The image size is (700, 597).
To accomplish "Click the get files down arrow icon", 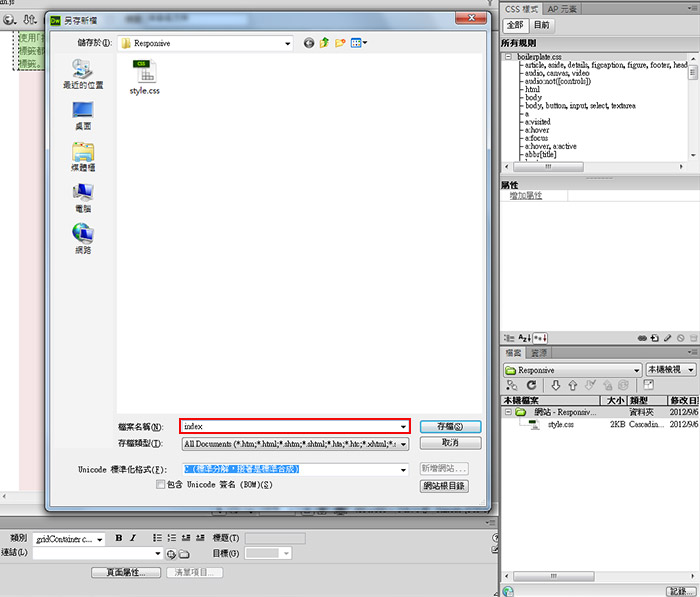I will [555, 385].
